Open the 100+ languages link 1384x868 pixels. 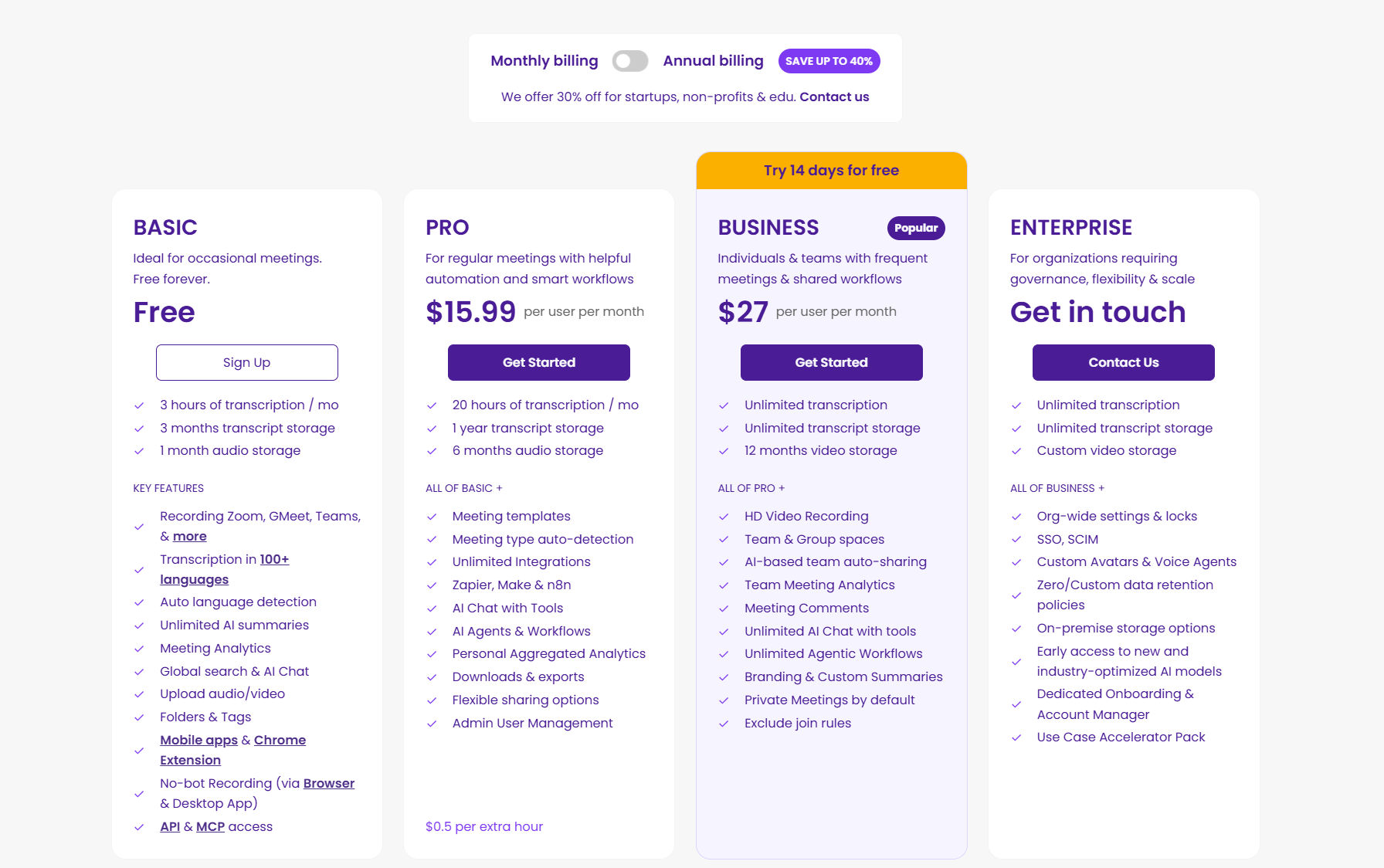click(x=274, y=559)
